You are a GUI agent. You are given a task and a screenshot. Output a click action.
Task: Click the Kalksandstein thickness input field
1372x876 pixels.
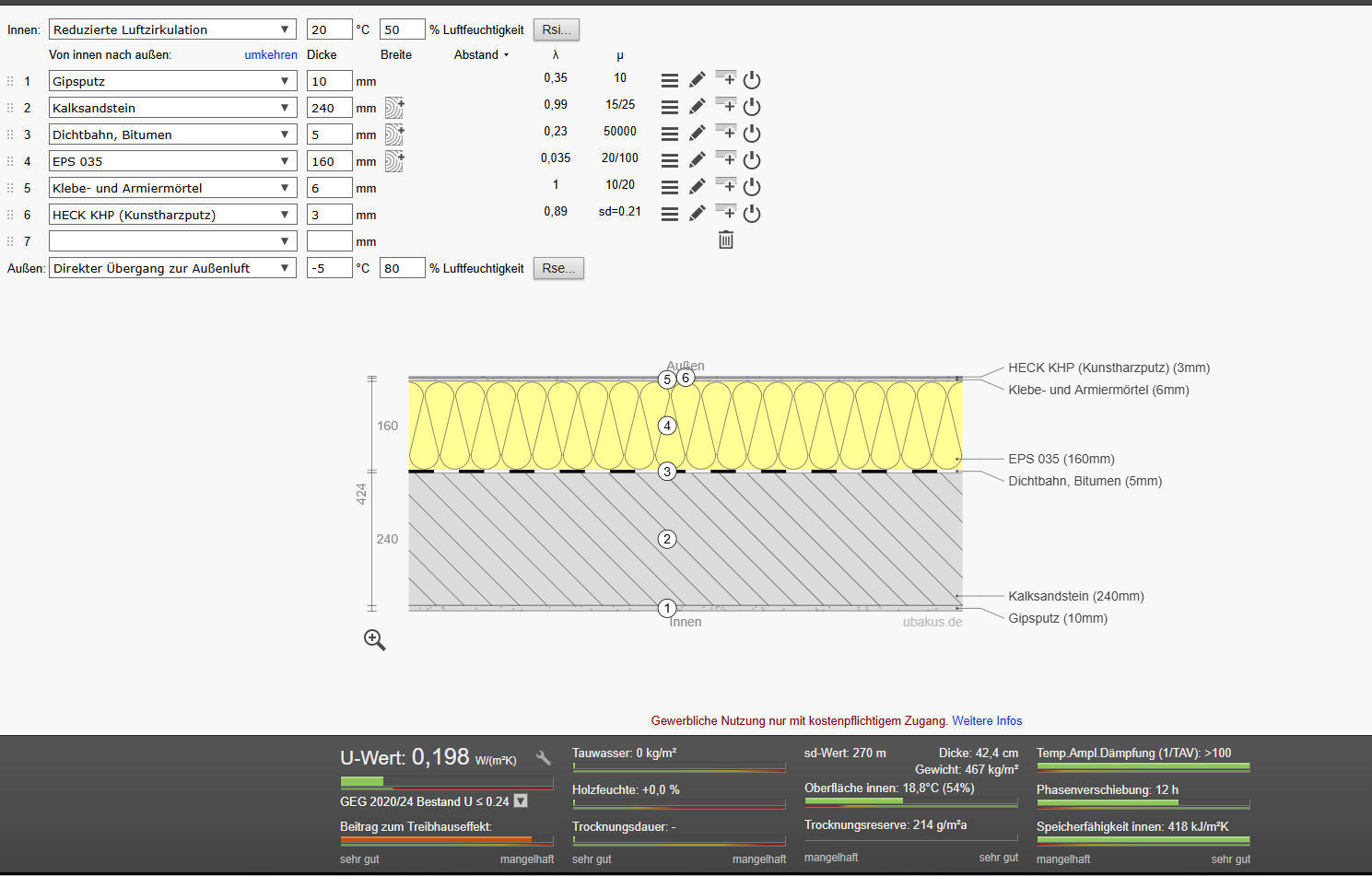tap(329, 108)
